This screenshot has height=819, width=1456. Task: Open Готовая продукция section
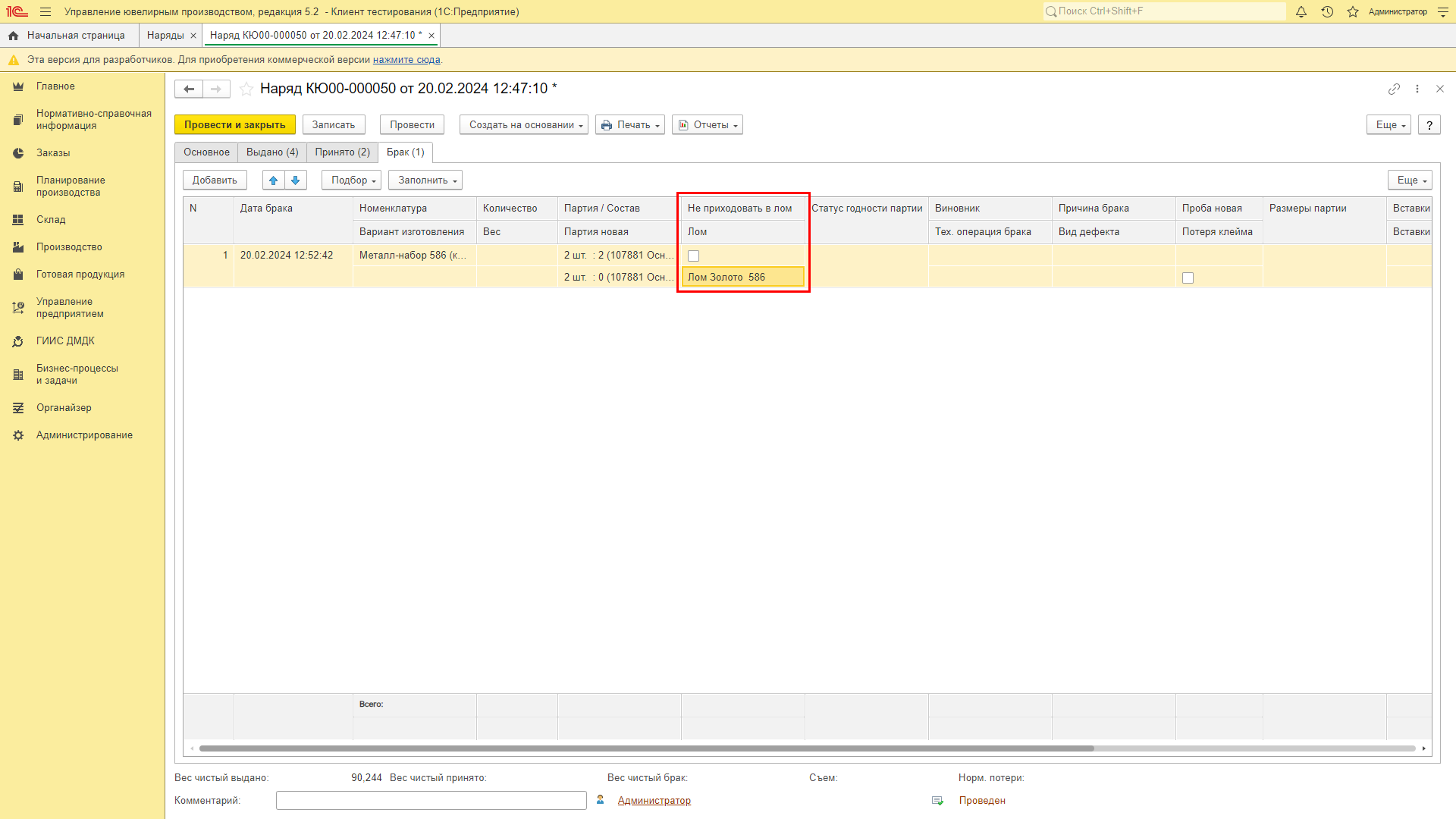pos(82,275)
